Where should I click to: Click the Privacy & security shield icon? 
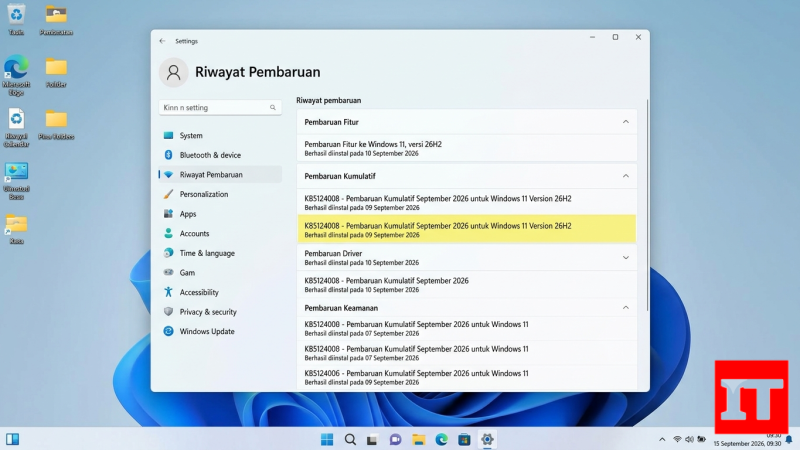point(168,311)
